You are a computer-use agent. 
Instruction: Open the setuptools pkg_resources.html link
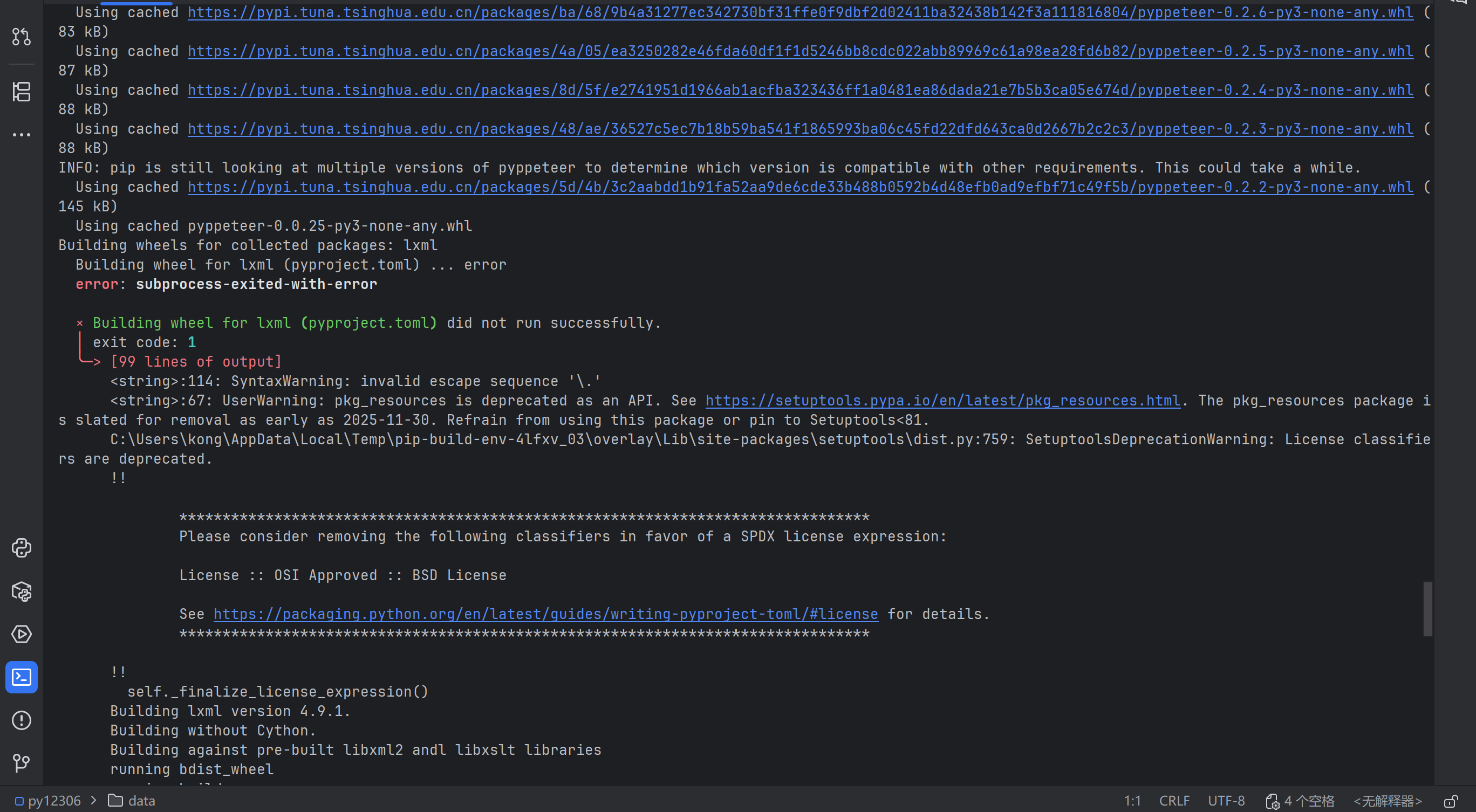pyautogui.click(x=943, y=401)
